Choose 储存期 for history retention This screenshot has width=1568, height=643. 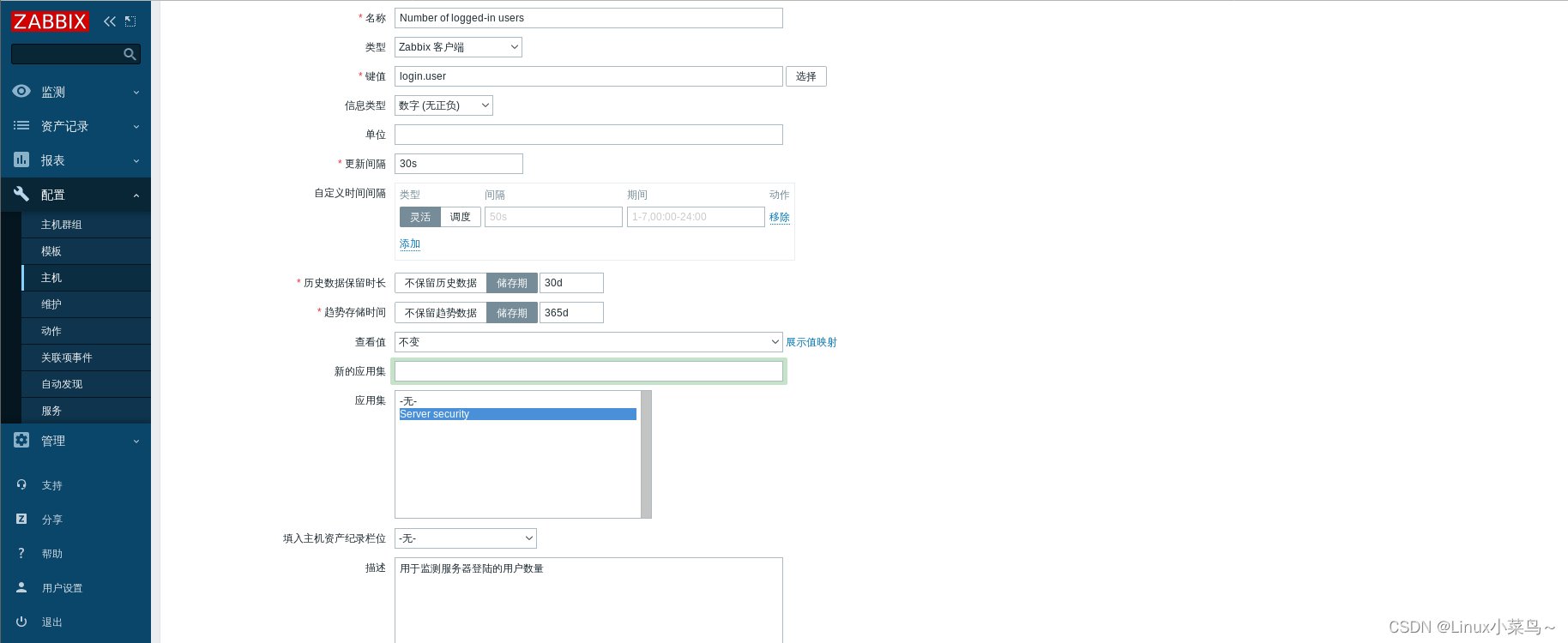tap(512, 283)
